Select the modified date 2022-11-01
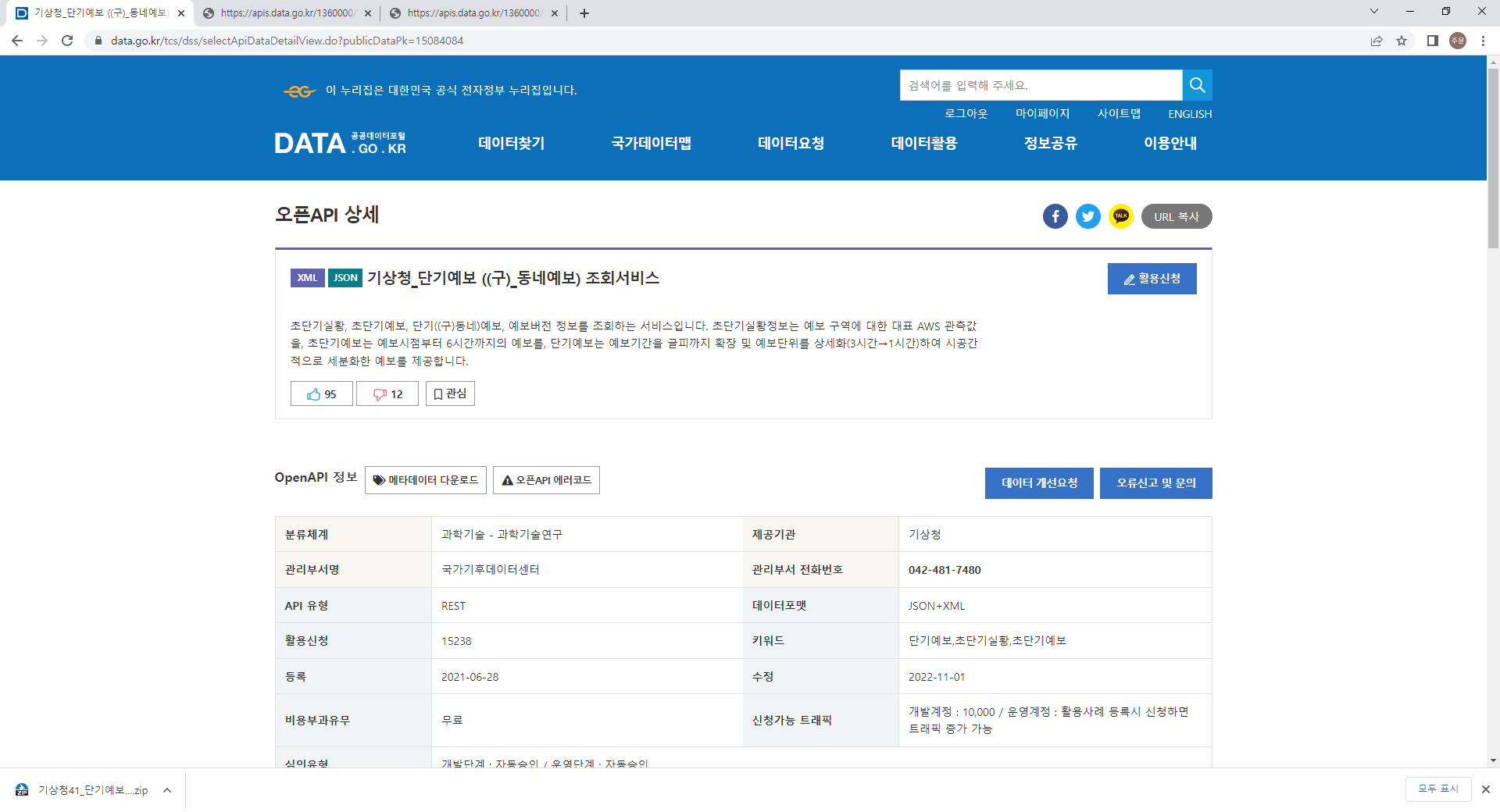 [x=937, y=677]
